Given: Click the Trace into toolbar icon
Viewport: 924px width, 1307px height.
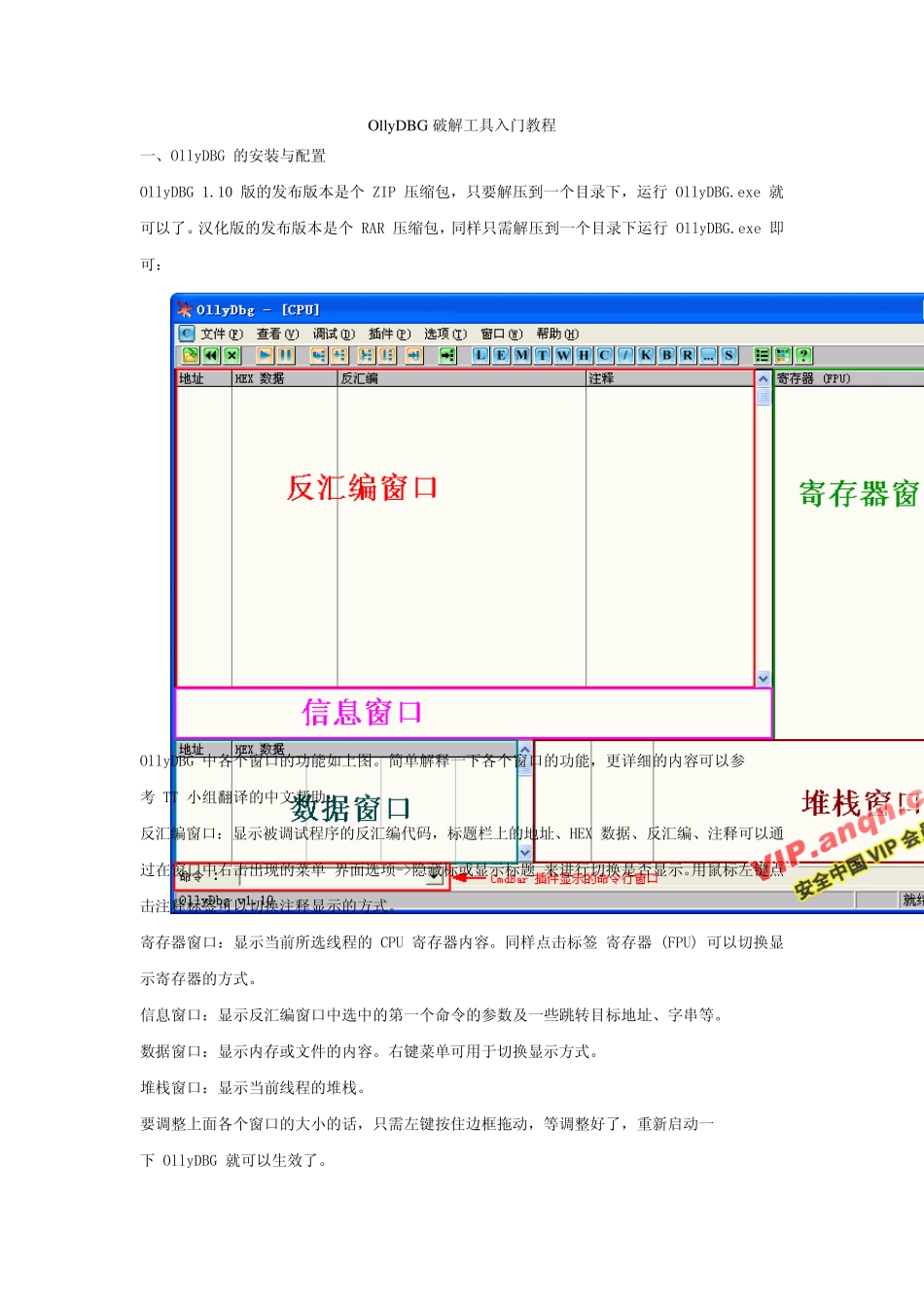Looking at the screenshot, I should pyautogui.click(x=367, y=355).
